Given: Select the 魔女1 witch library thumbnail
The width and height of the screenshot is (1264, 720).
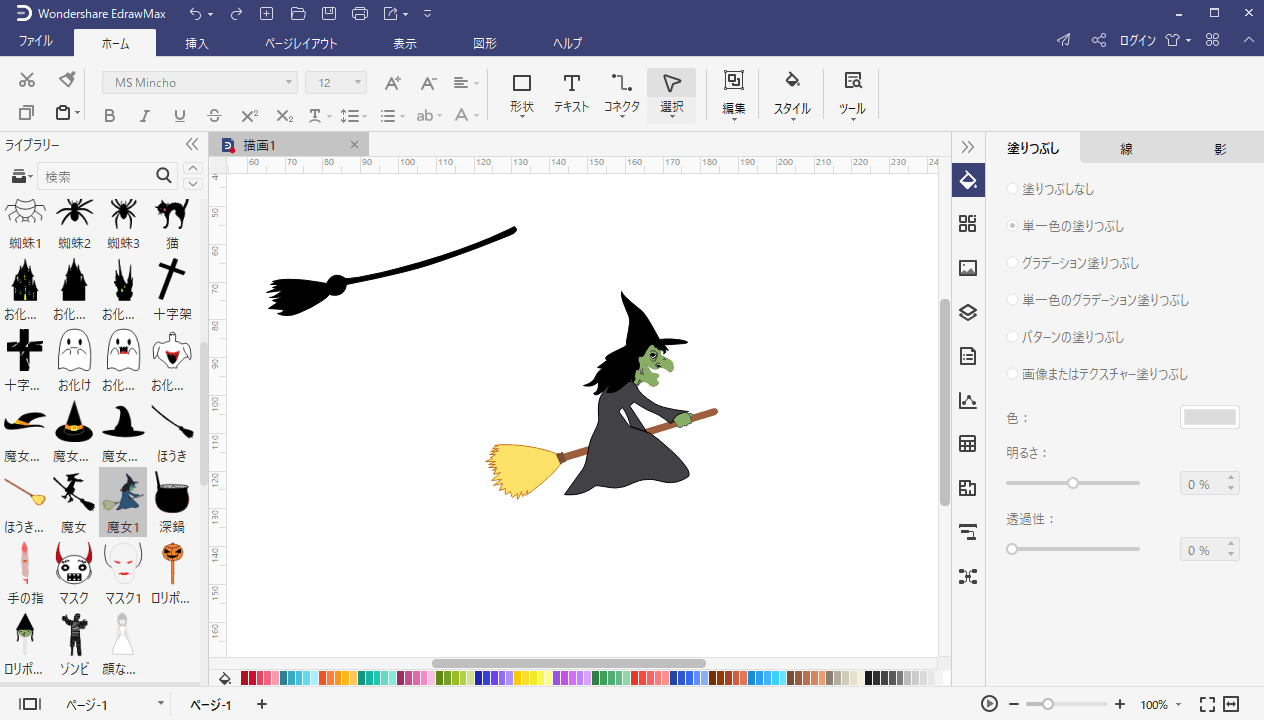Looking at the screenshot, I should (123, 502).
